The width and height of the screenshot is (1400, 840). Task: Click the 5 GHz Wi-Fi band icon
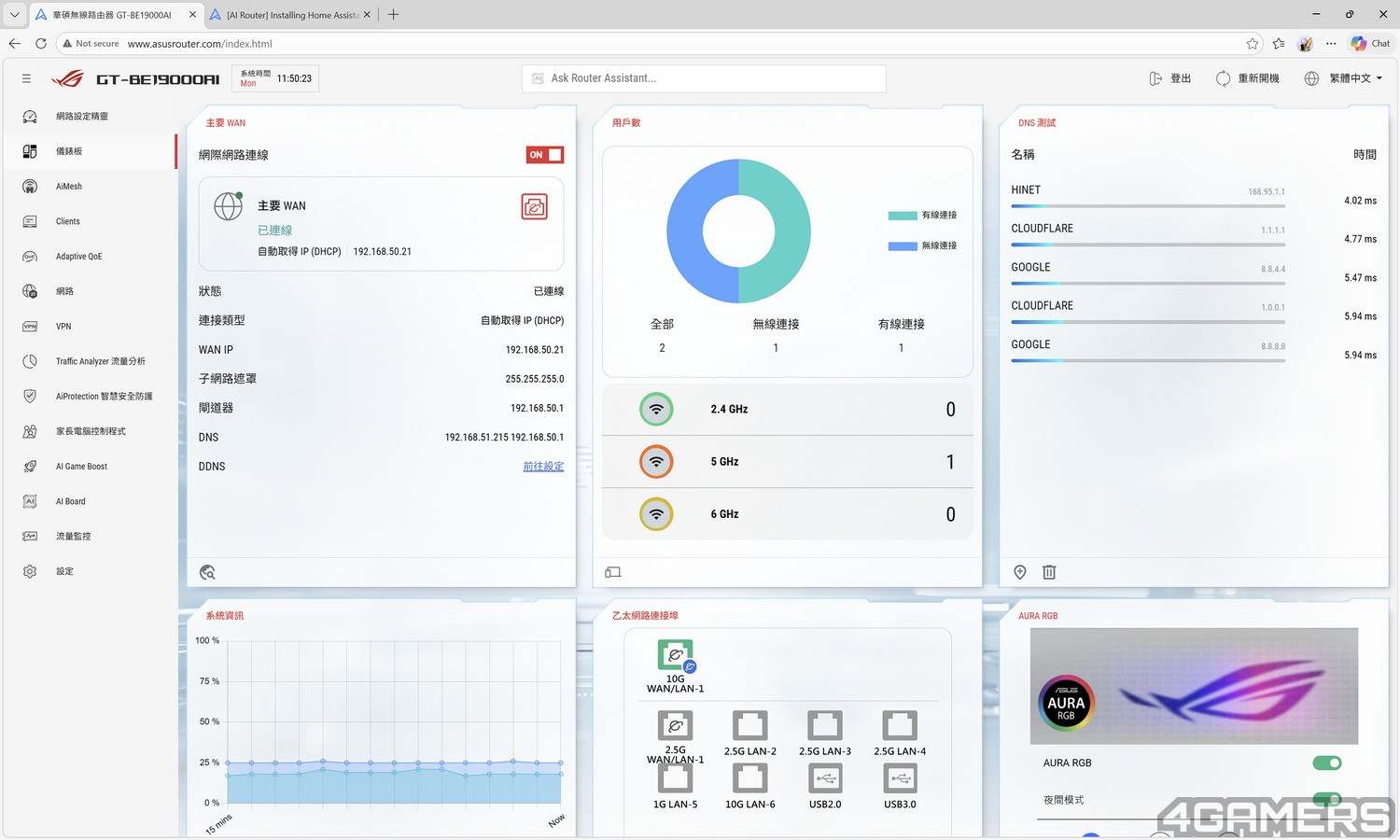pos(656,462)
